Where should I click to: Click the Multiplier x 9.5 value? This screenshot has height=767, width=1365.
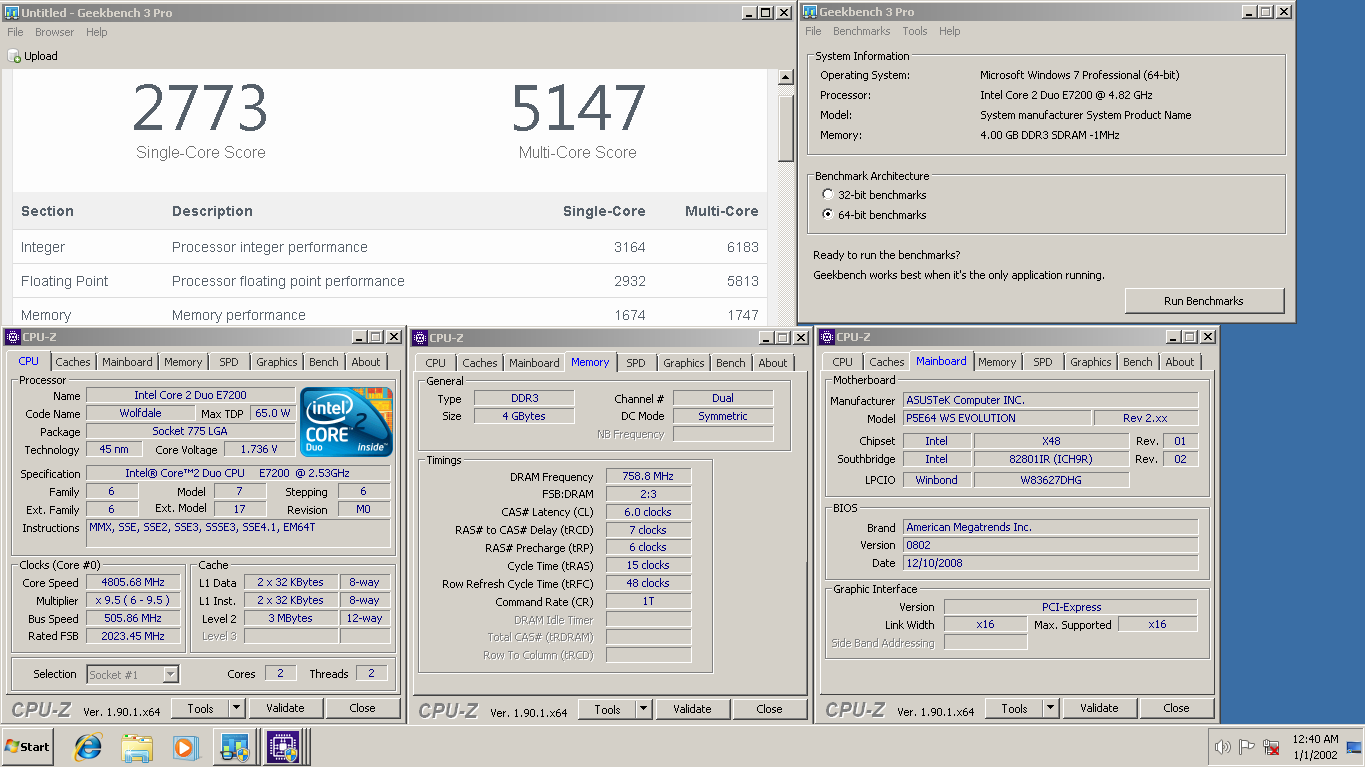point(133,601)
